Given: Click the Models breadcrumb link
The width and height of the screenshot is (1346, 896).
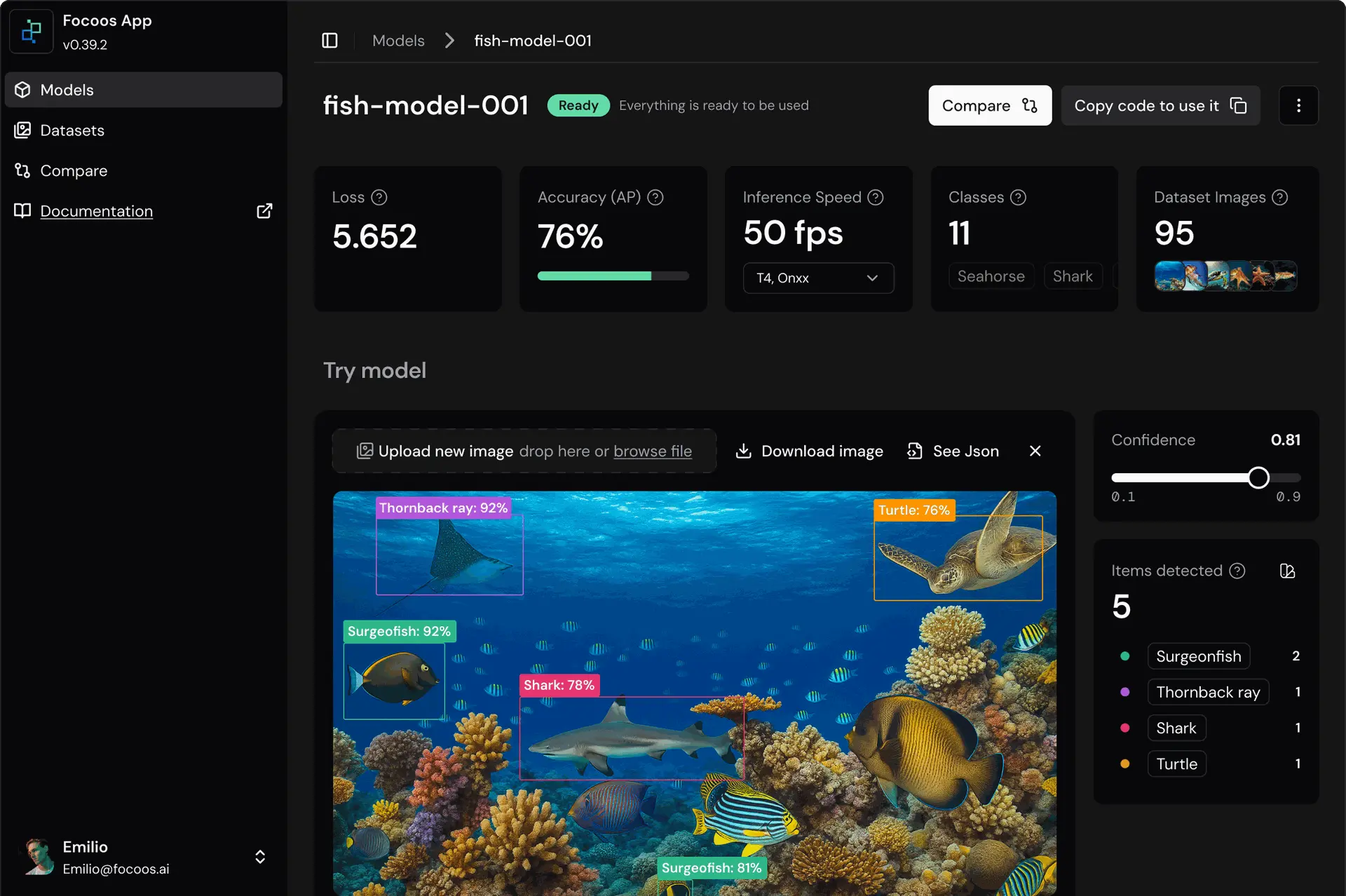Looking at the screenshot, I should pyautogui.click(x=398, y=41).
